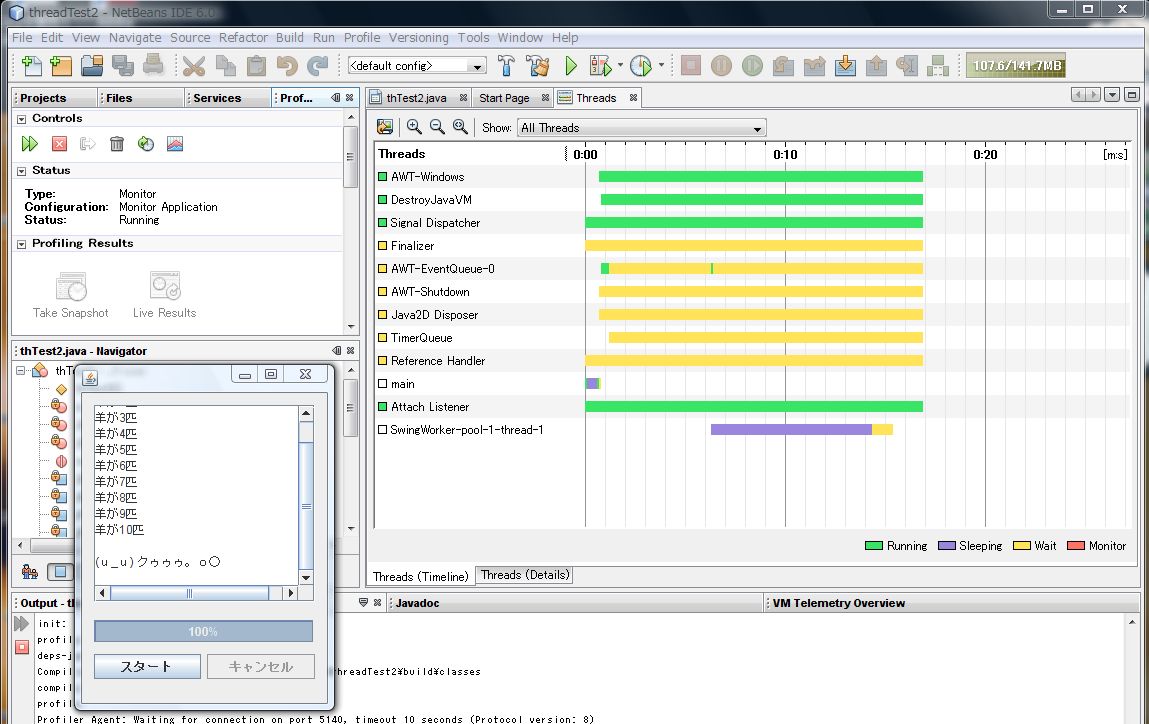Click the Cut scissors icon in toolbar
The height and width of the screenshot is (724, 1149).
coord(194,66)
